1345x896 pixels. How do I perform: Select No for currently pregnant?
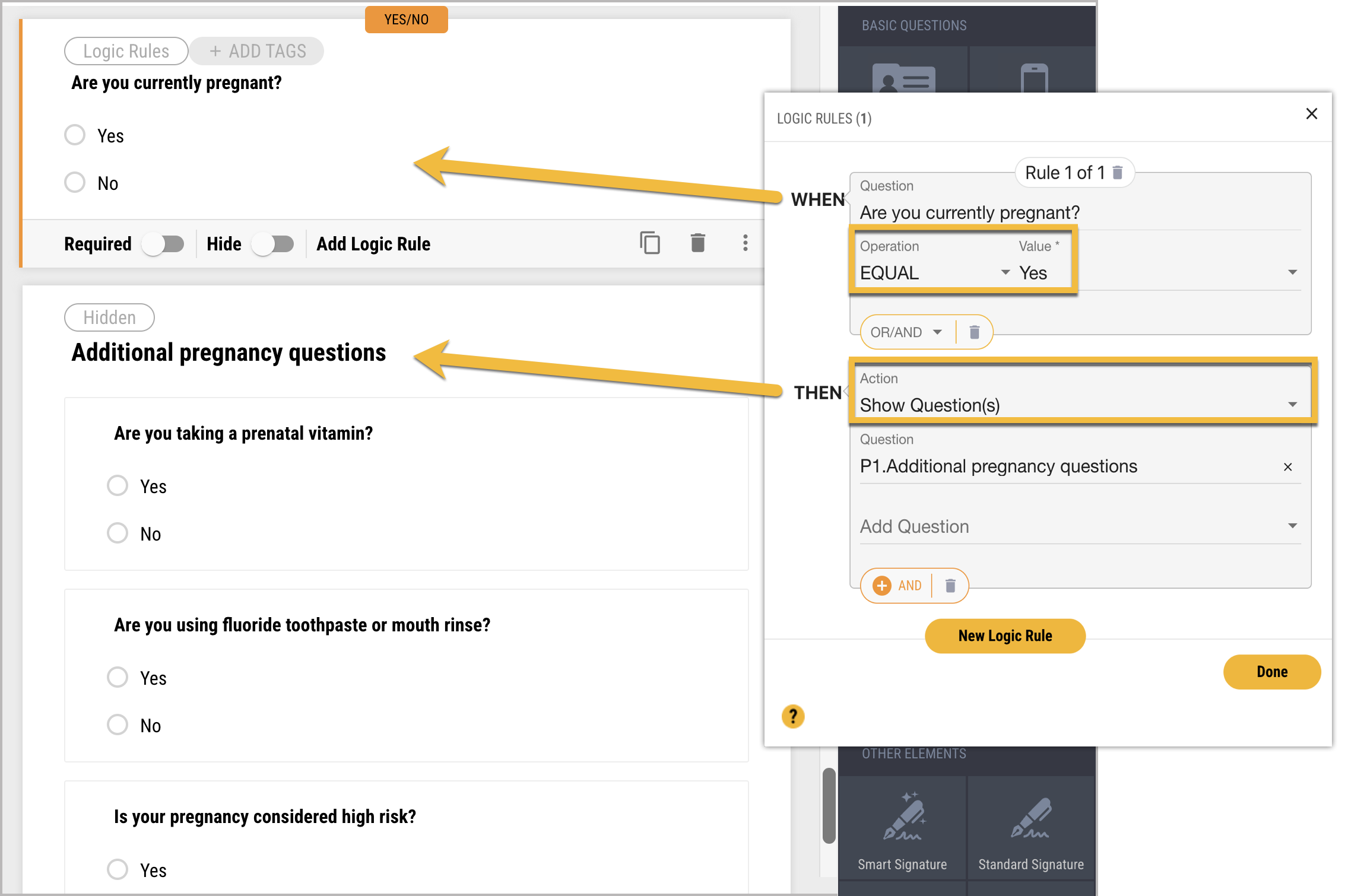coord(75,182)
